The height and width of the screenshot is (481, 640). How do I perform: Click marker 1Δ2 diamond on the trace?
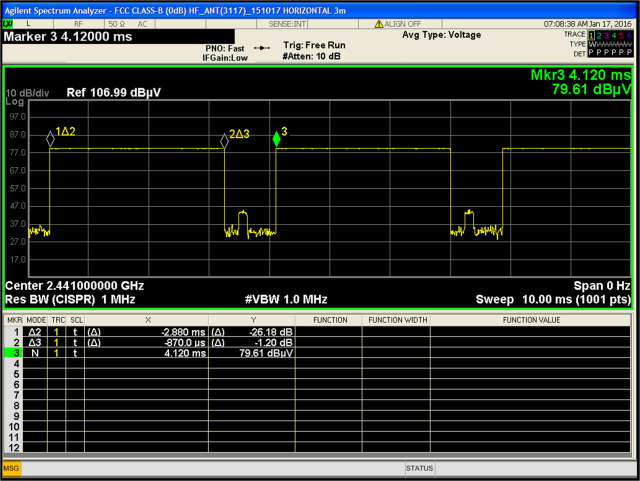click(x=50, y=139)
